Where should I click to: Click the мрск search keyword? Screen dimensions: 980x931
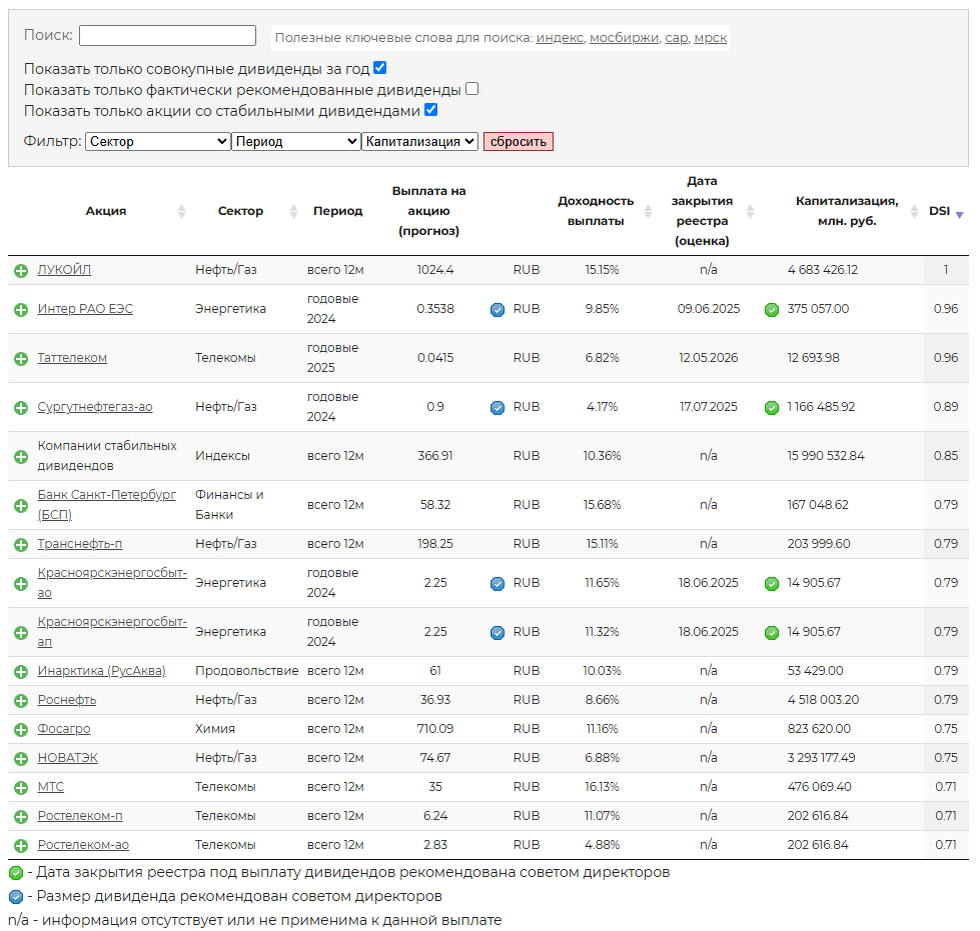(x=711, y=38)
